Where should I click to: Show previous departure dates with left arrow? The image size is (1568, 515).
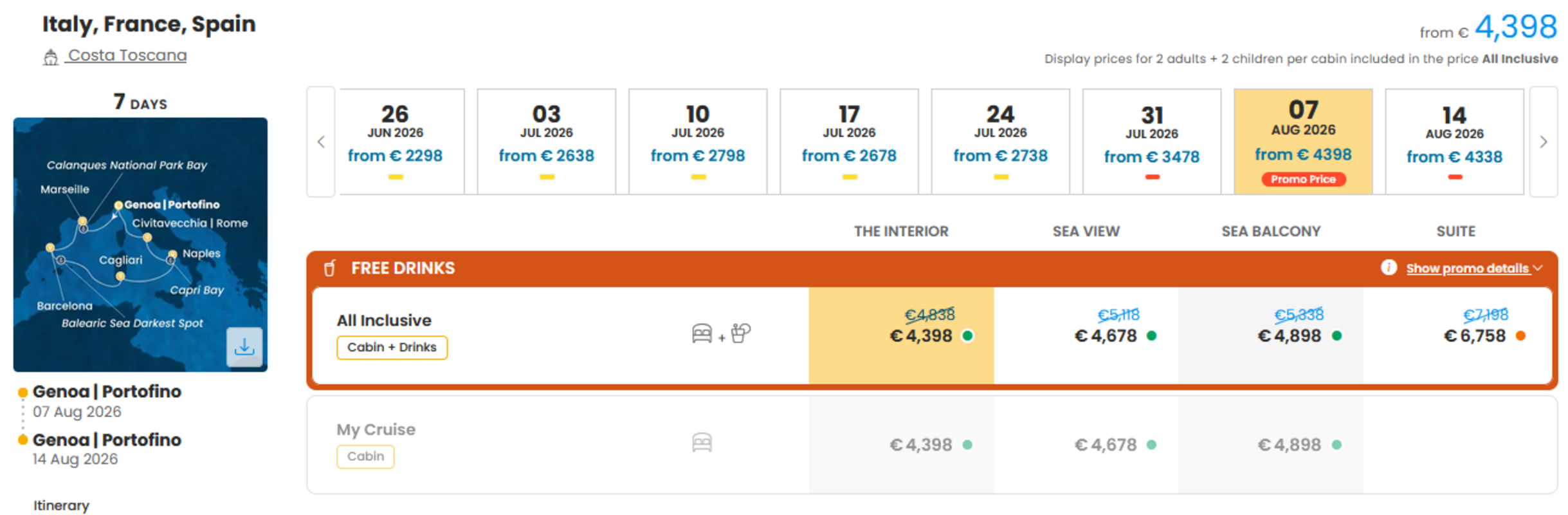[321, 142]
